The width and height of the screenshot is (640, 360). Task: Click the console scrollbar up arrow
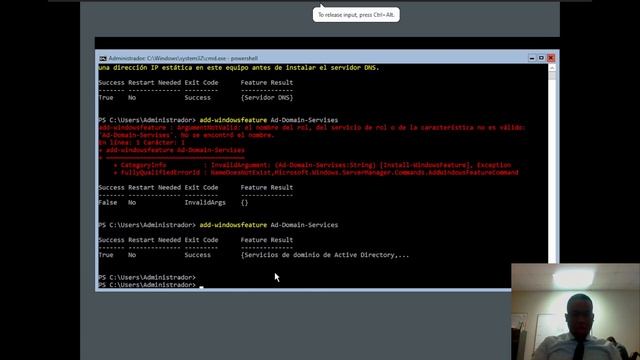click(x=552, y=68)
